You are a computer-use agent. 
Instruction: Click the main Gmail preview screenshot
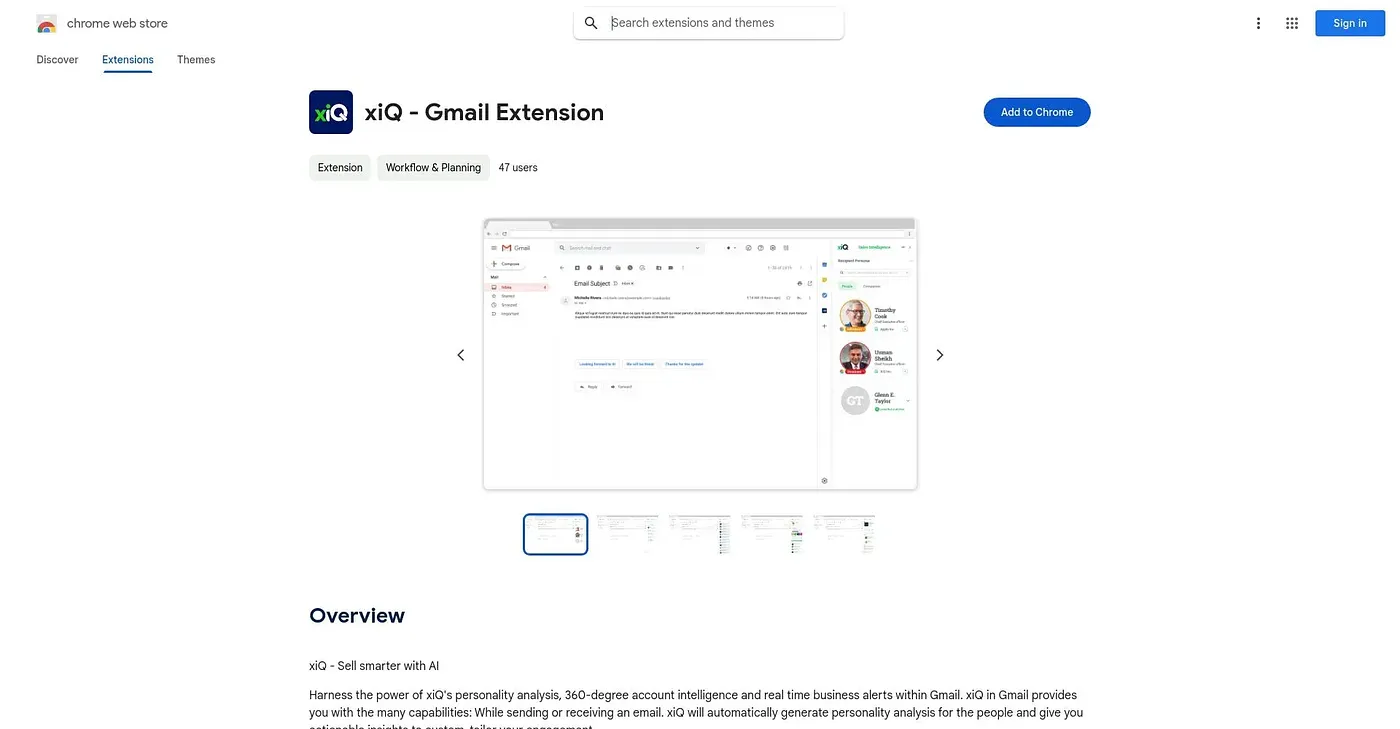700,354
